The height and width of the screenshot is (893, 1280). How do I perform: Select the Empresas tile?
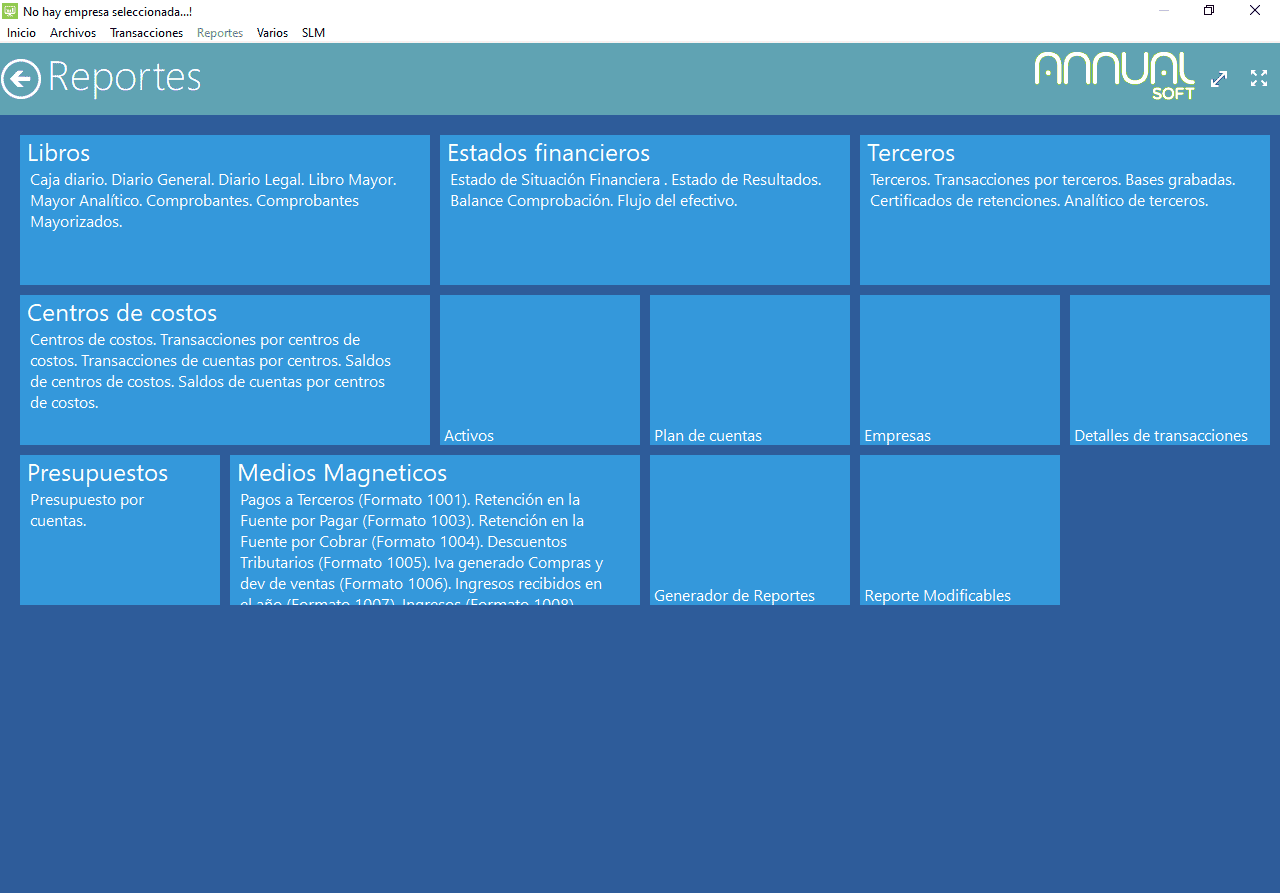point(960,370)
